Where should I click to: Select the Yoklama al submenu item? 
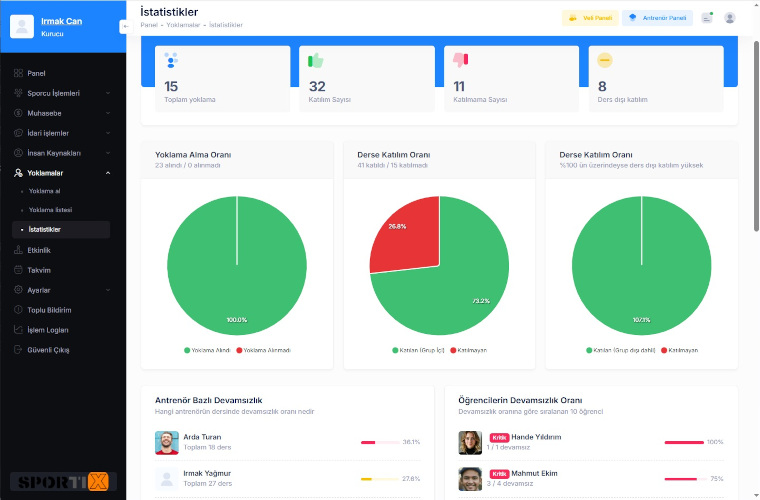click(x=45, y=191)
